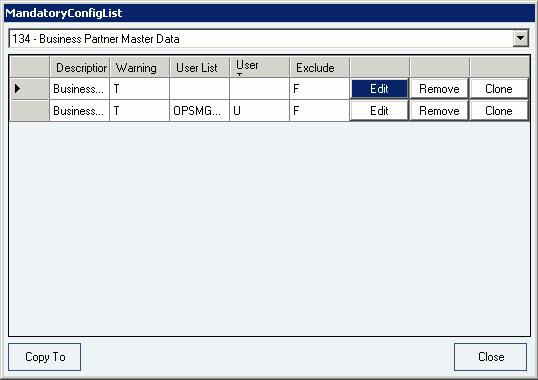The image size is (538, 380).
Task: Click the Business... description cell in the OPSMG row
Action: pos(80,111)
